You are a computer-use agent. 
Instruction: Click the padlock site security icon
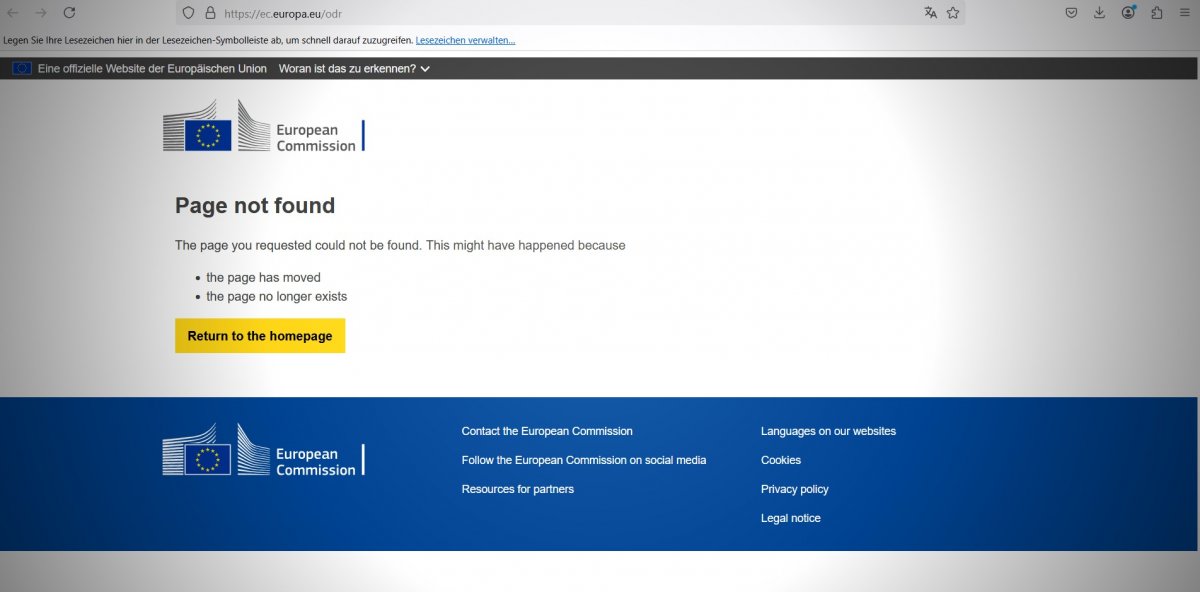[x=210, y=13]
